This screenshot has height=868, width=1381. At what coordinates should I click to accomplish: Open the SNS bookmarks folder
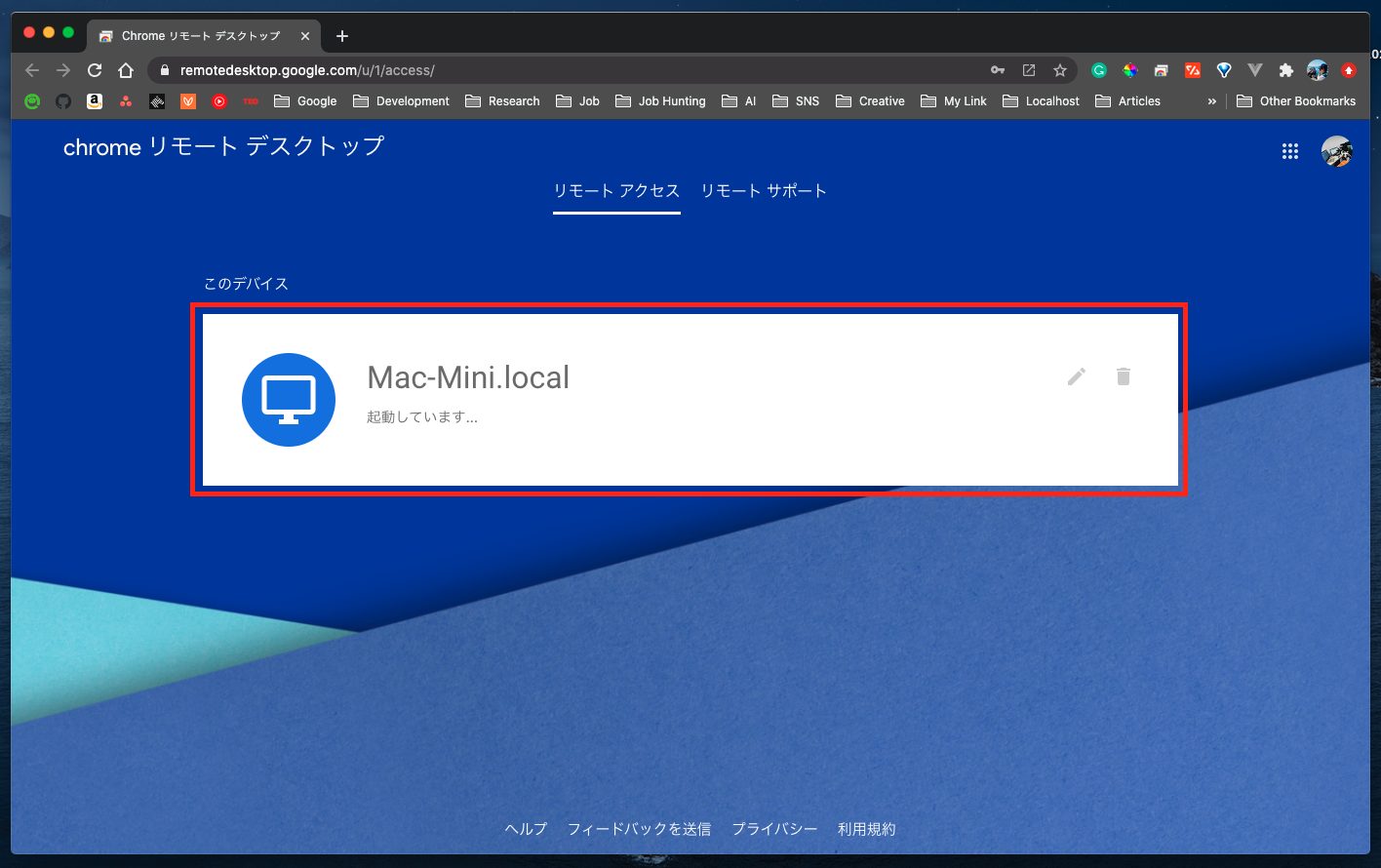pos(795,100)
